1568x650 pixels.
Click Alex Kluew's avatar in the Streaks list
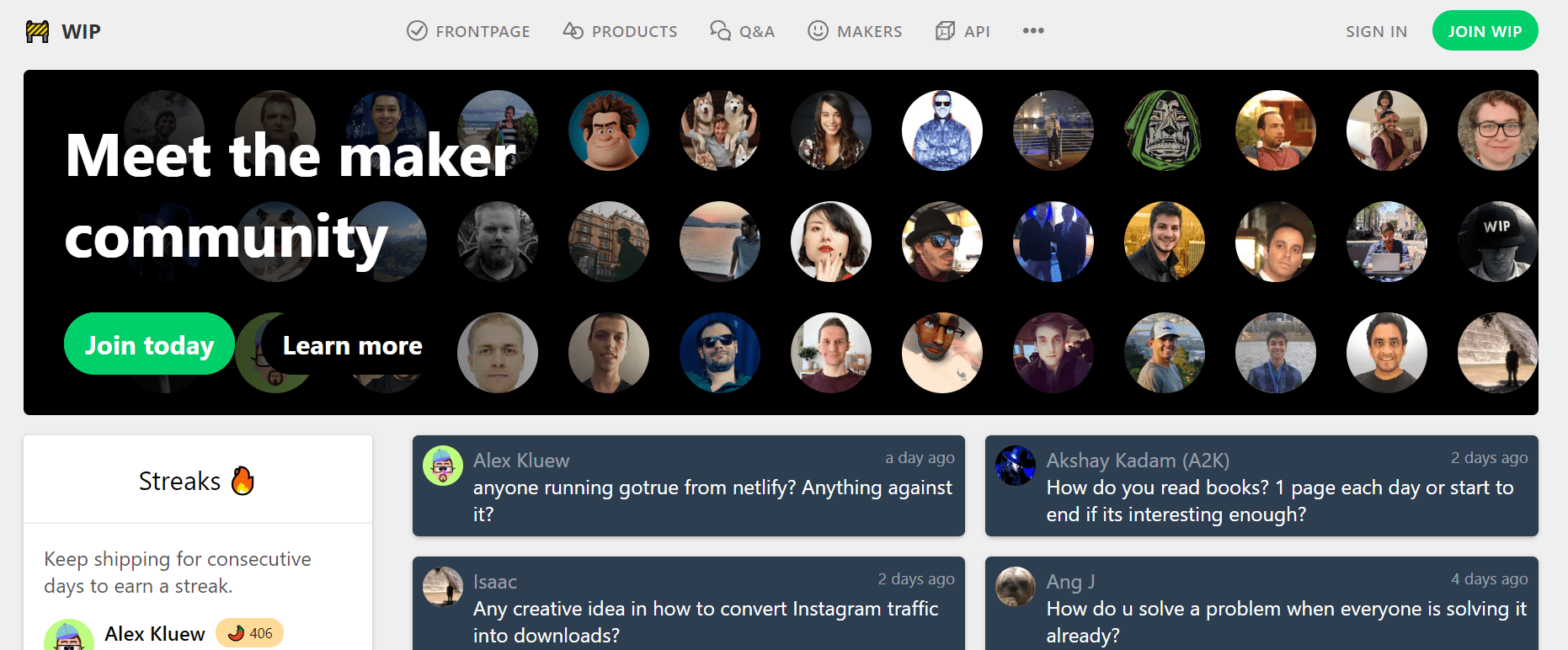[69, 636]
